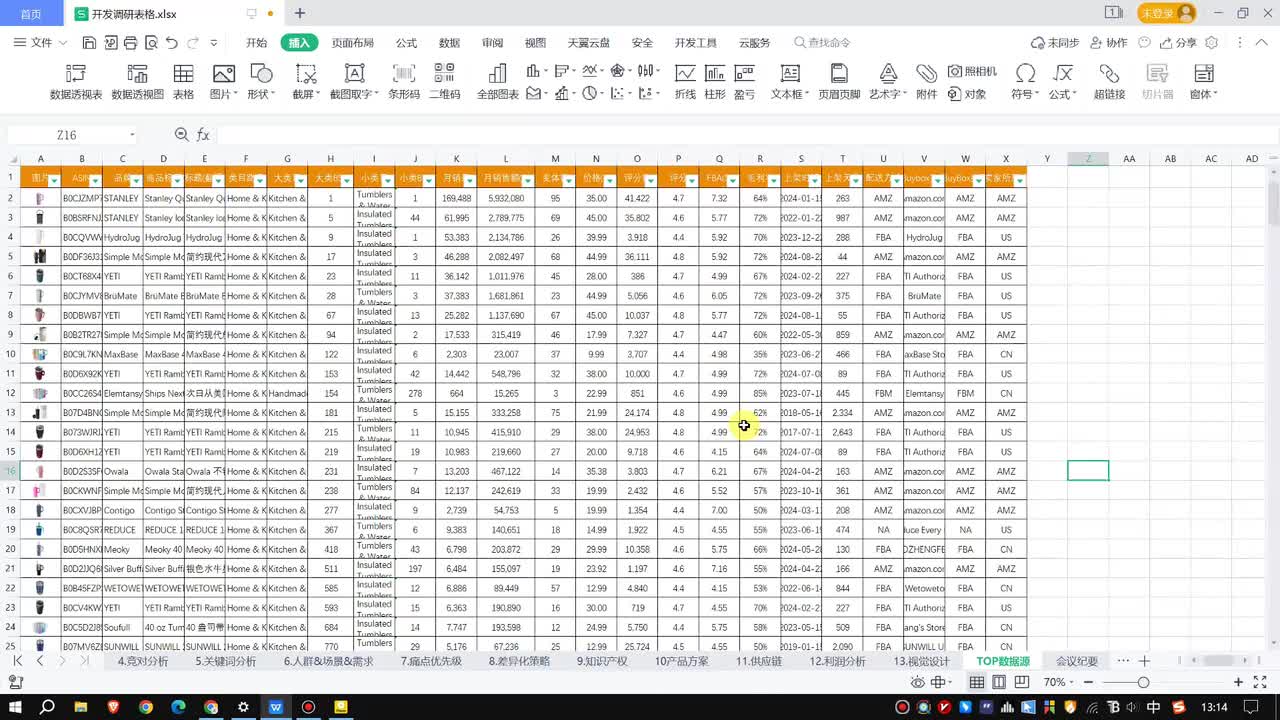
Task: Click the Save icon in quick toolbar
Action: pyautogui.click(x=89, y=43)
